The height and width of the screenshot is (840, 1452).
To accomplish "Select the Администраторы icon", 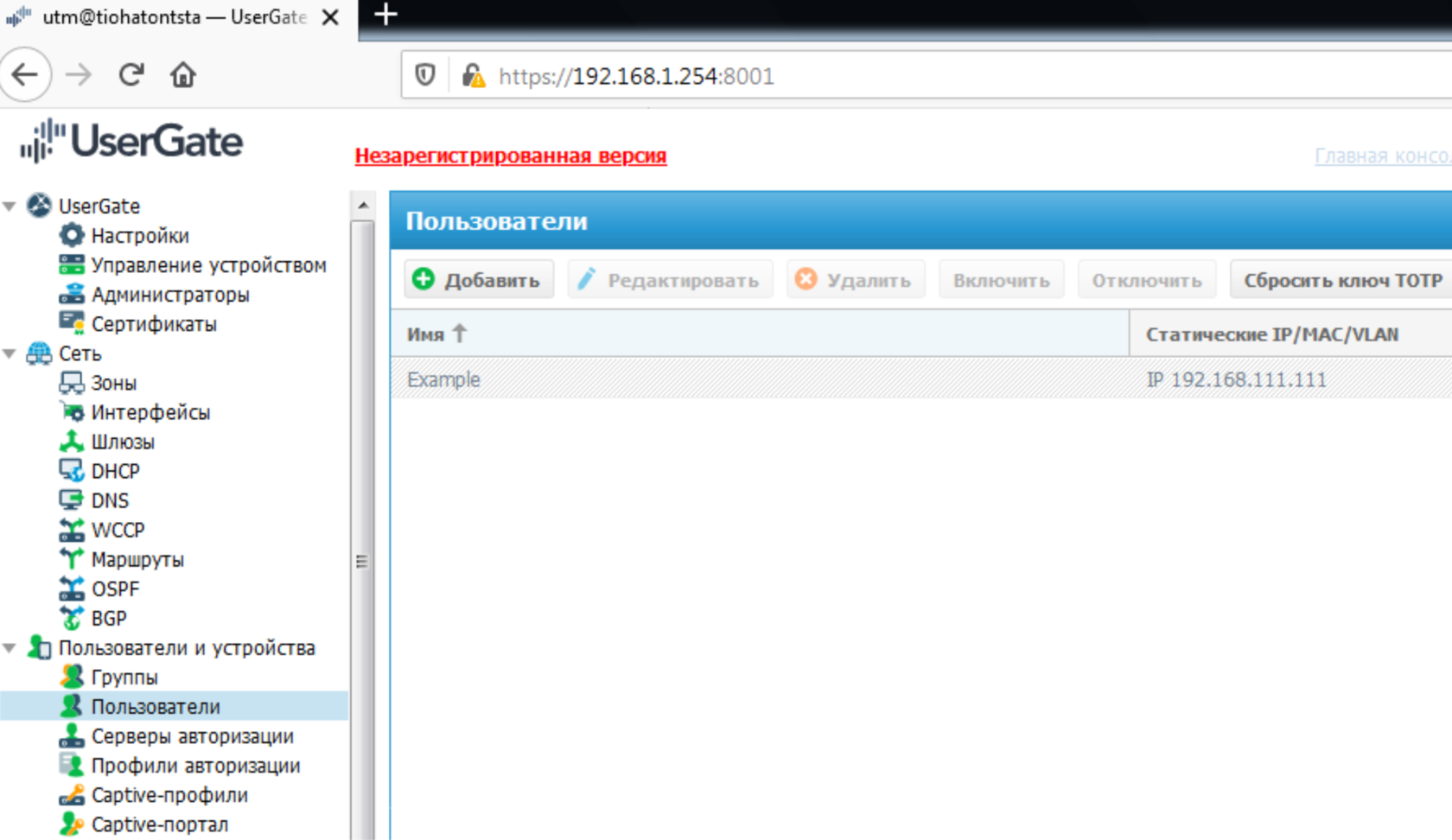I will click(71, 294).
